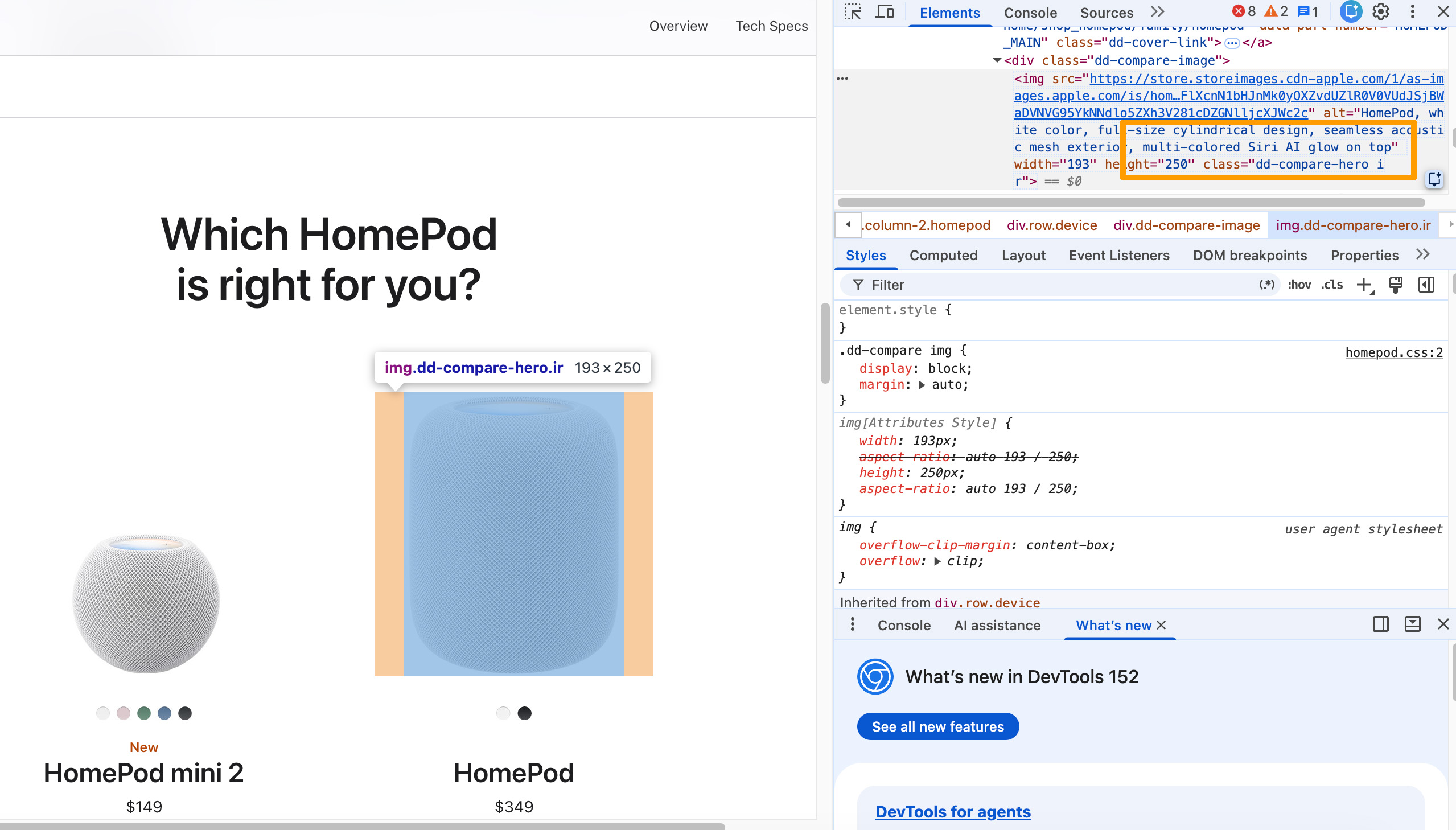Open the Properties sidebar tab

[x=1364, y=256]
